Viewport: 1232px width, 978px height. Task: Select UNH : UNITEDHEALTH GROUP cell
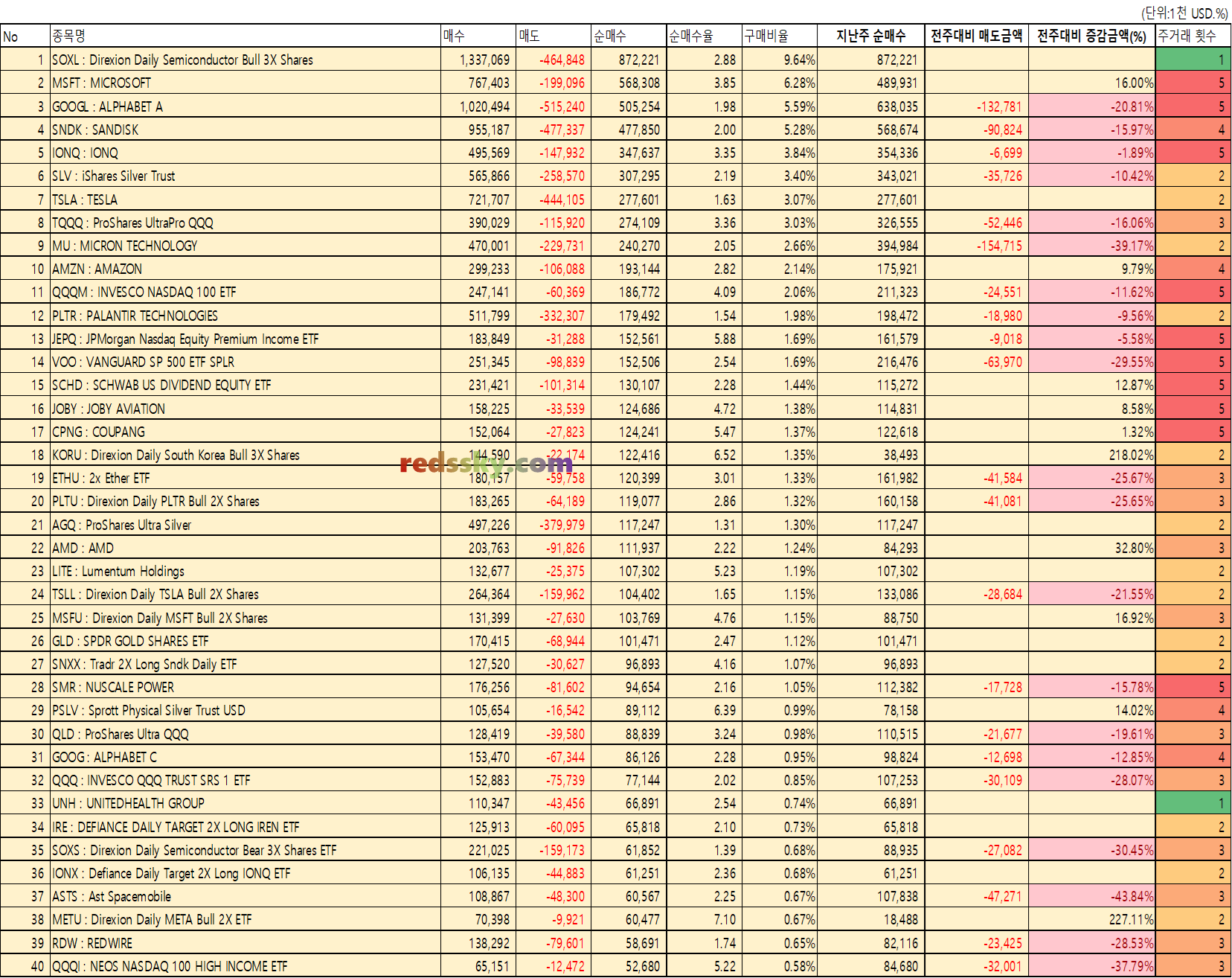[x=246, y=803]
